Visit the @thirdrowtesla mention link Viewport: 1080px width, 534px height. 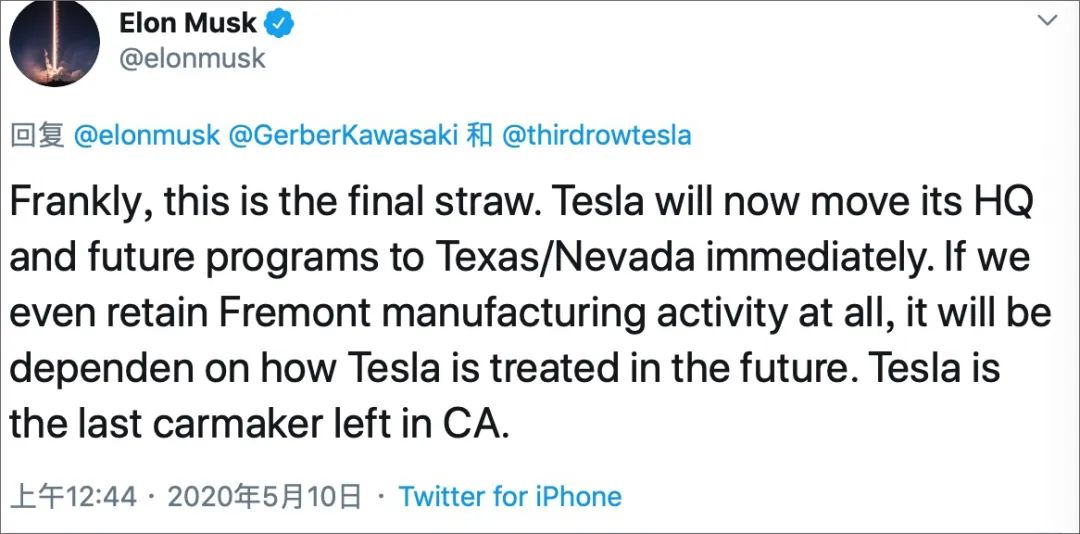click(595, 135)
